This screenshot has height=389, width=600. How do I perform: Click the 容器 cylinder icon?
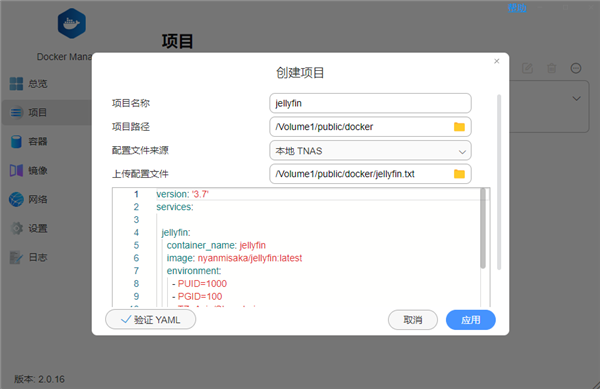[x=16, y=142]
